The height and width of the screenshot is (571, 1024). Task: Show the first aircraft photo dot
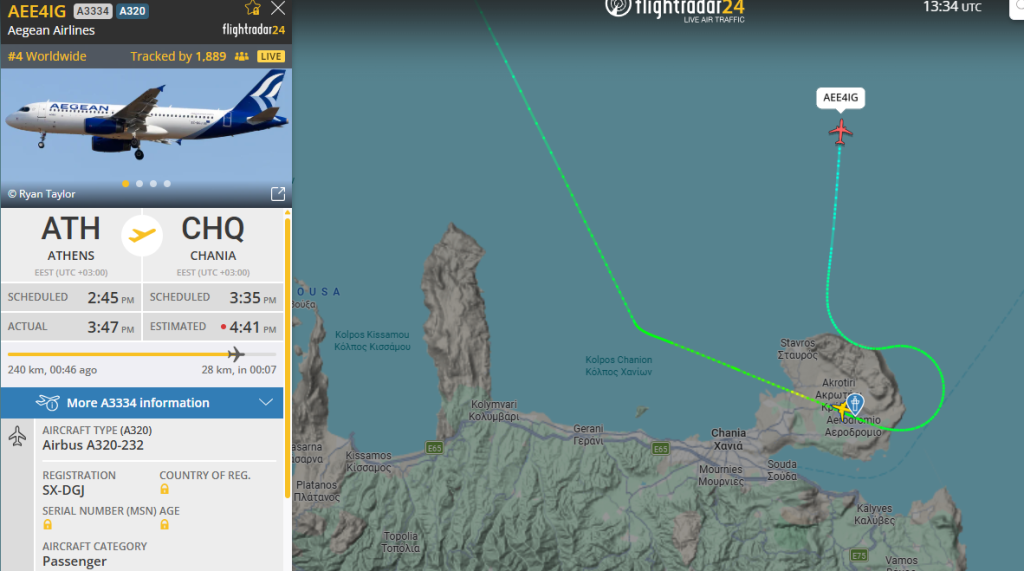[x=125, y=184]
